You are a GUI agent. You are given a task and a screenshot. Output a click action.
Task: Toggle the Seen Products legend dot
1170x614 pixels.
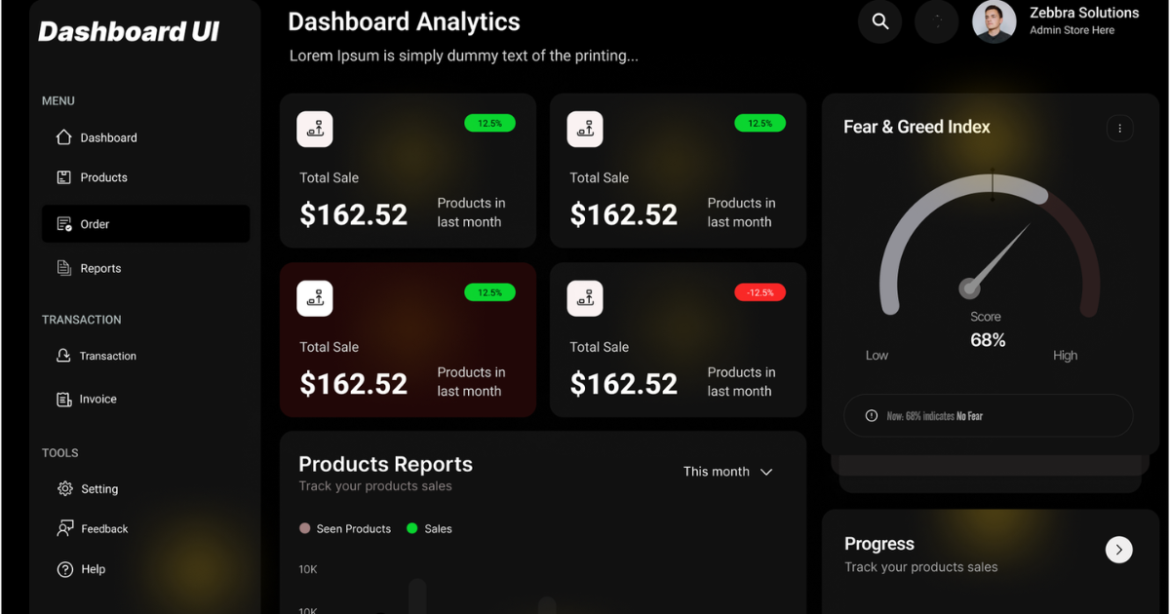[x=304, y=528]
